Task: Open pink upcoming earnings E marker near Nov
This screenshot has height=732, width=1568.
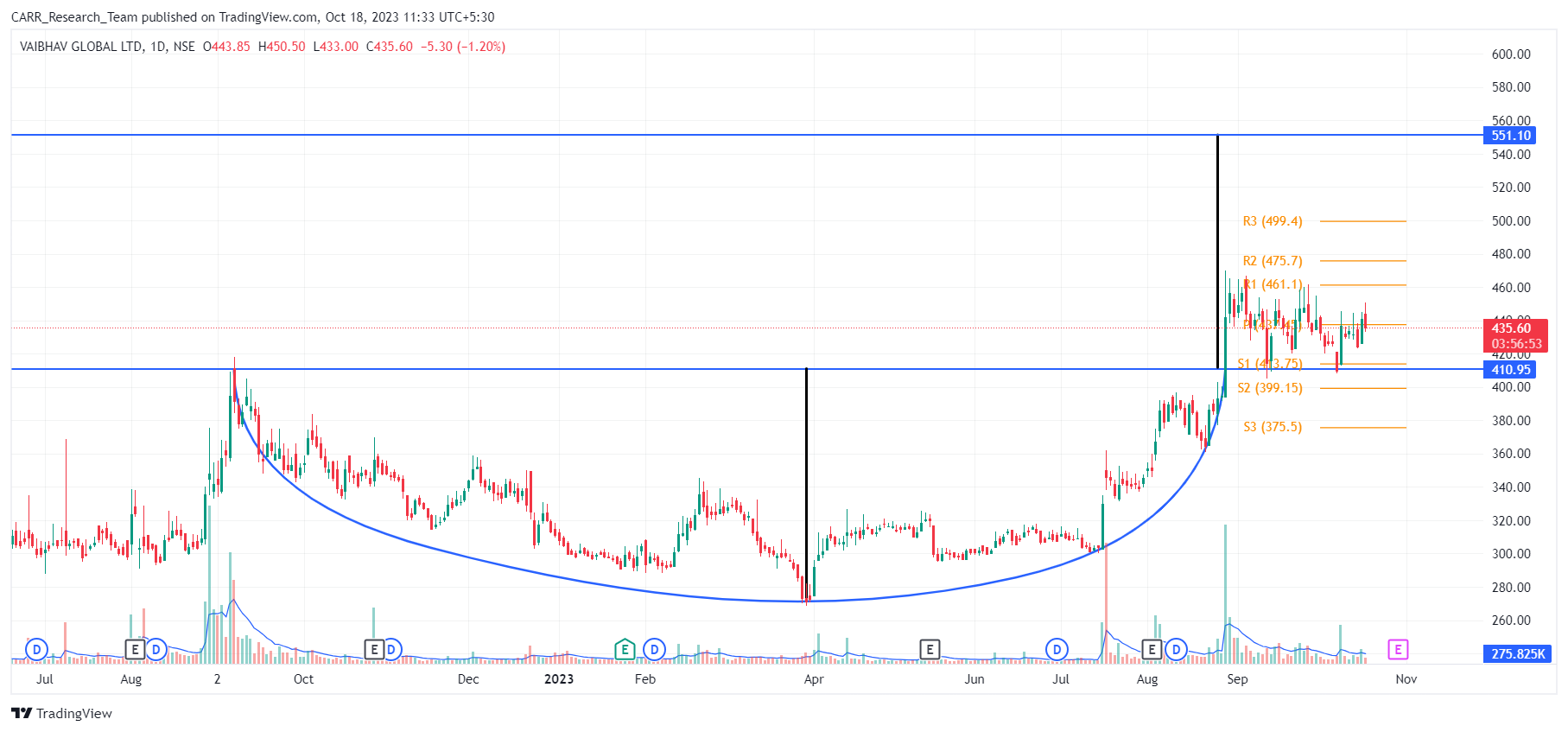Action: click(1398, 649)
